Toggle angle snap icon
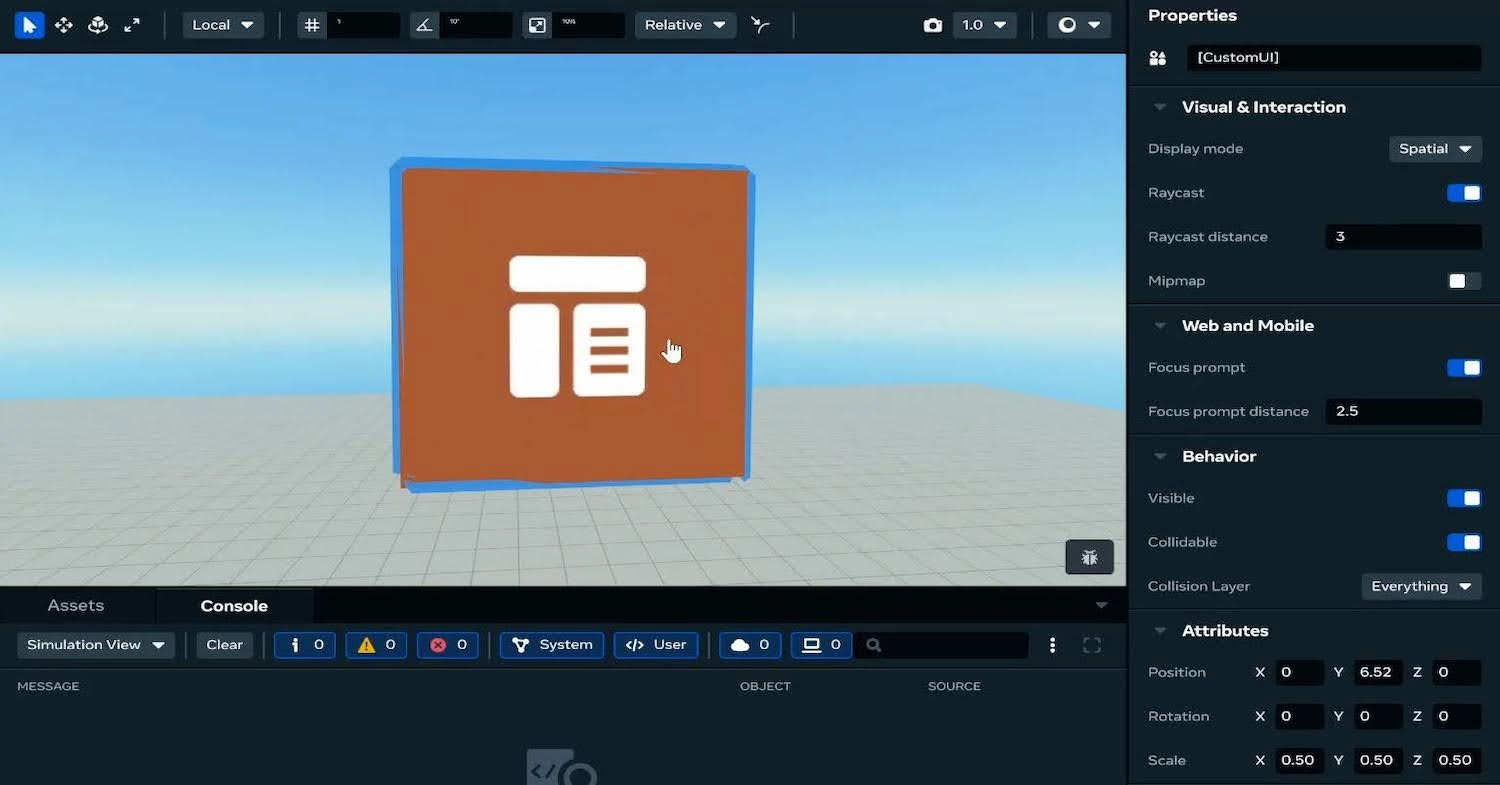This screenshot has width=1500, height=785. (424, 25)
